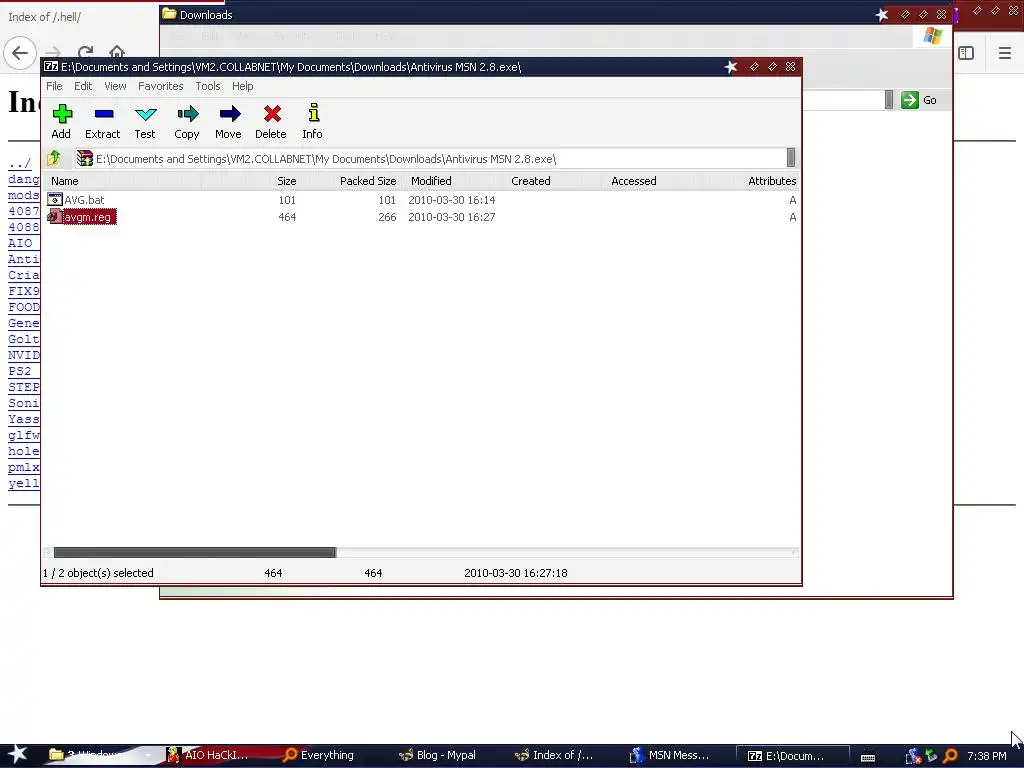This screenshot has height=768, width=1024.
Task: Open the Info toolbar button
Action: coord(313,121)
